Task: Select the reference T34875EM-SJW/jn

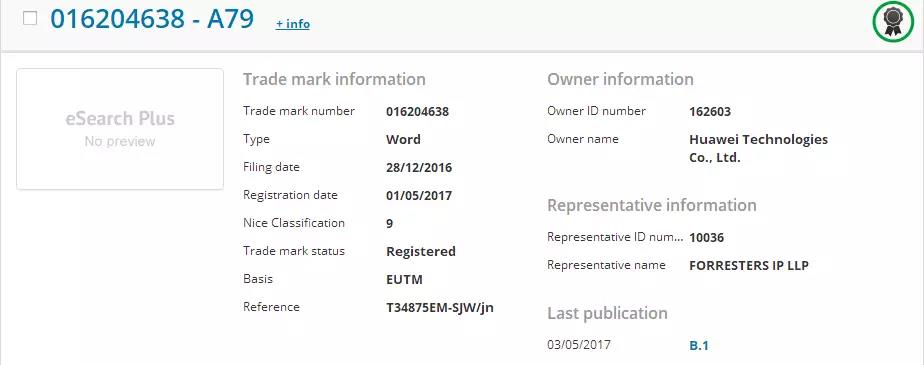Action: tap(440, 307)
